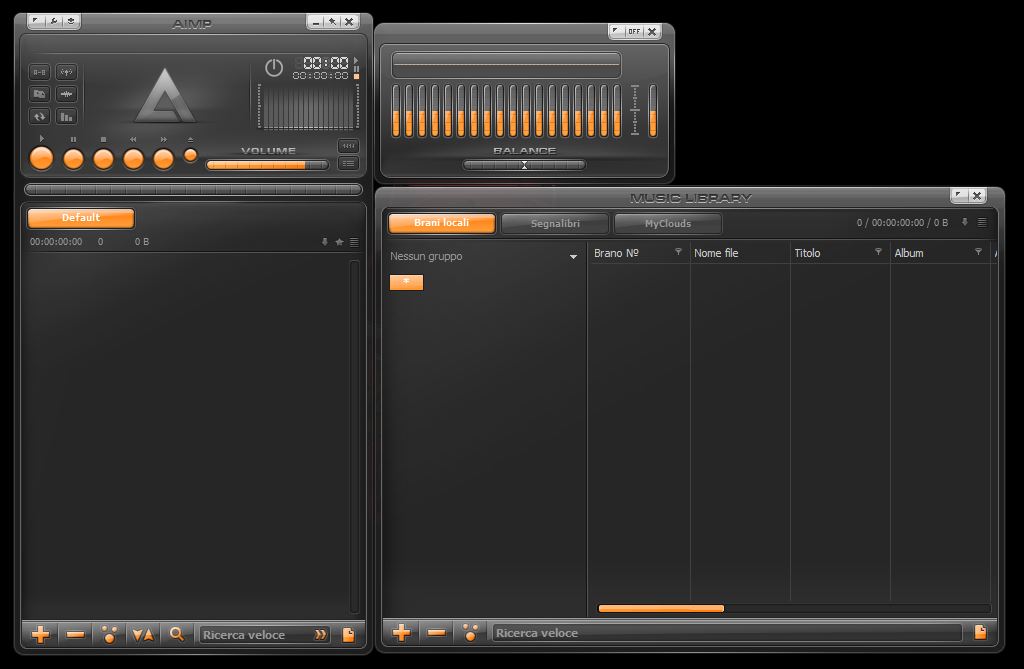
Task: Open the Music Library header menu lines icon
Action: pos(982,222)
